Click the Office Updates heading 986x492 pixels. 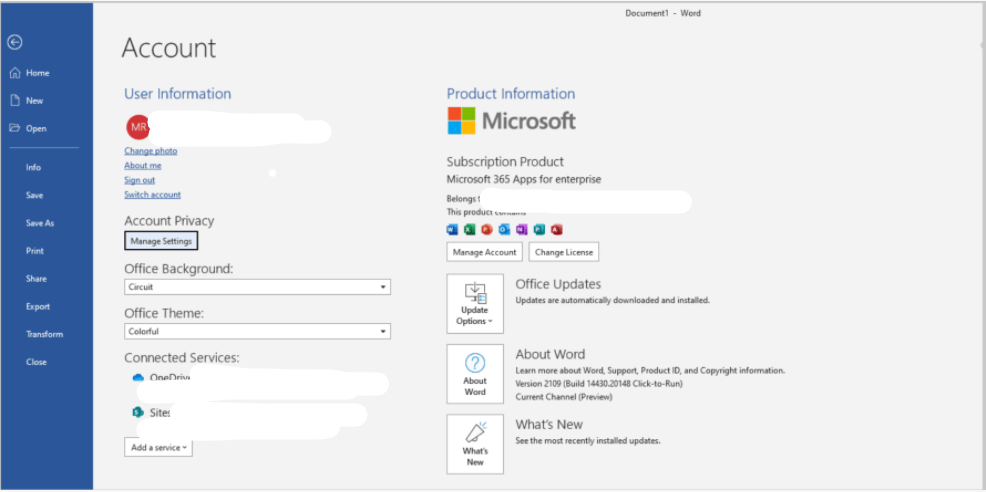tap(558, 284)
